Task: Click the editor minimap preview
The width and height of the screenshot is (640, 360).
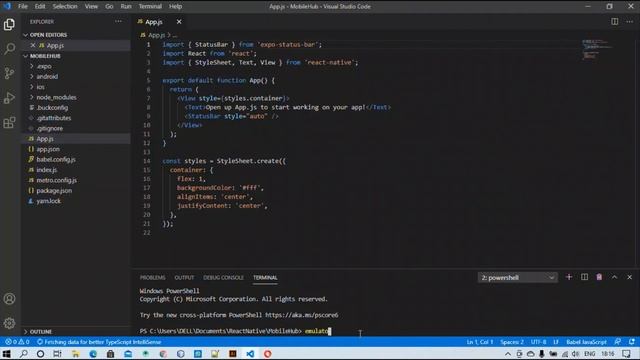Action: 598,49
